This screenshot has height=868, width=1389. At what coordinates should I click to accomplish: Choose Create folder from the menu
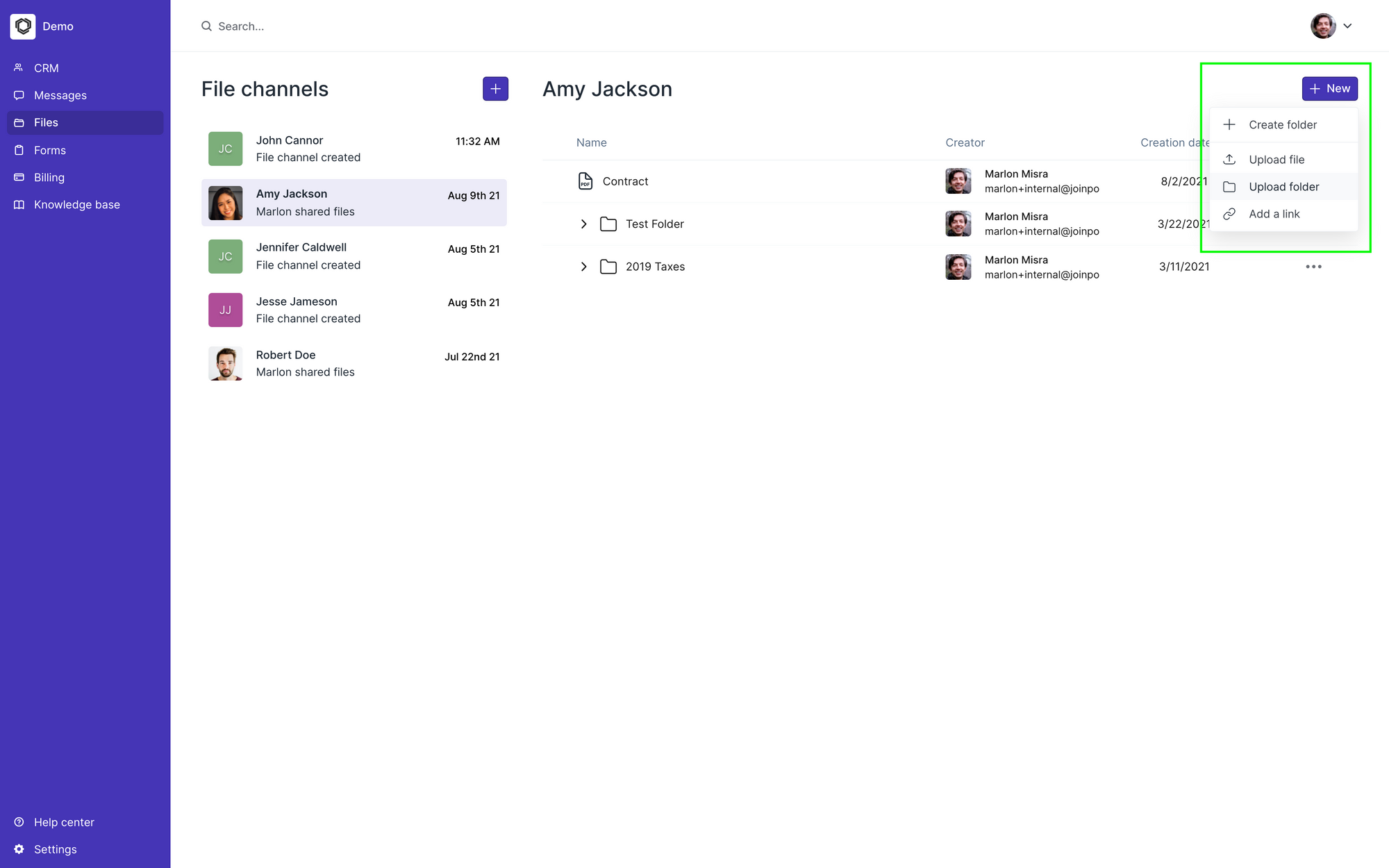point(1282,125)
